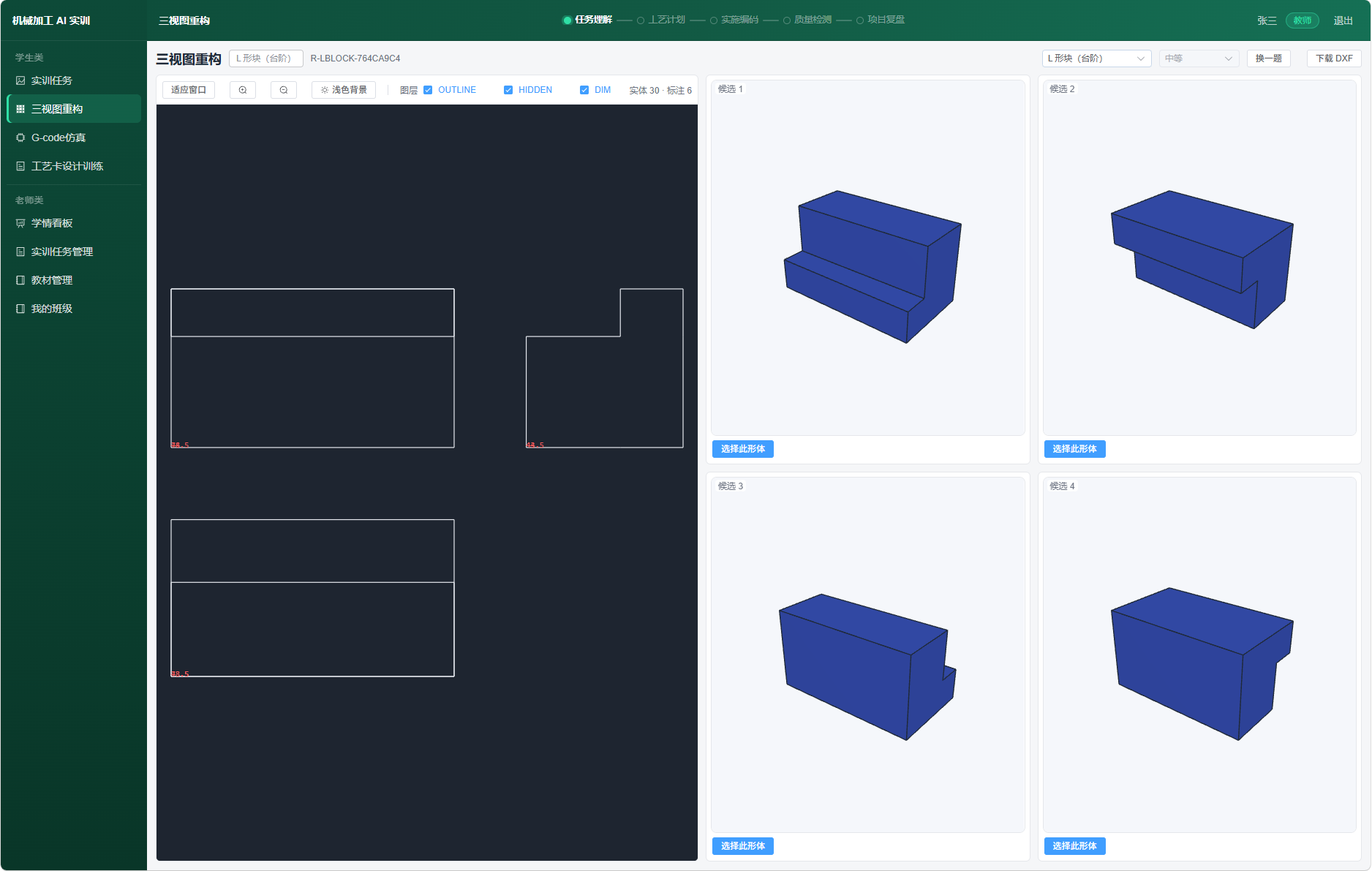
Task: Click the 适应窗口 fit window button
Action: [x=189, y=90]
